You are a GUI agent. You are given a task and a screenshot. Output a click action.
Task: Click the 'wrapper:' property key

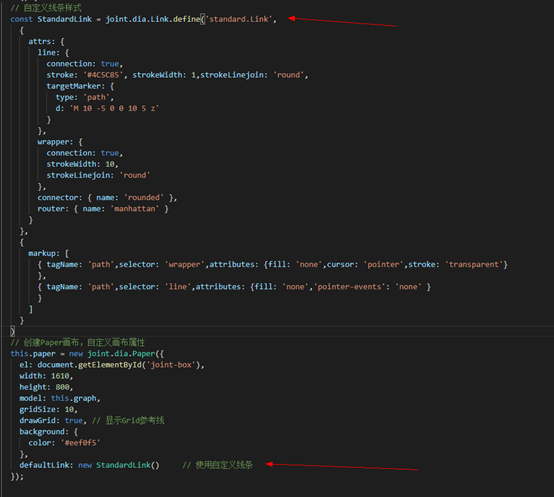pos(55,142)
